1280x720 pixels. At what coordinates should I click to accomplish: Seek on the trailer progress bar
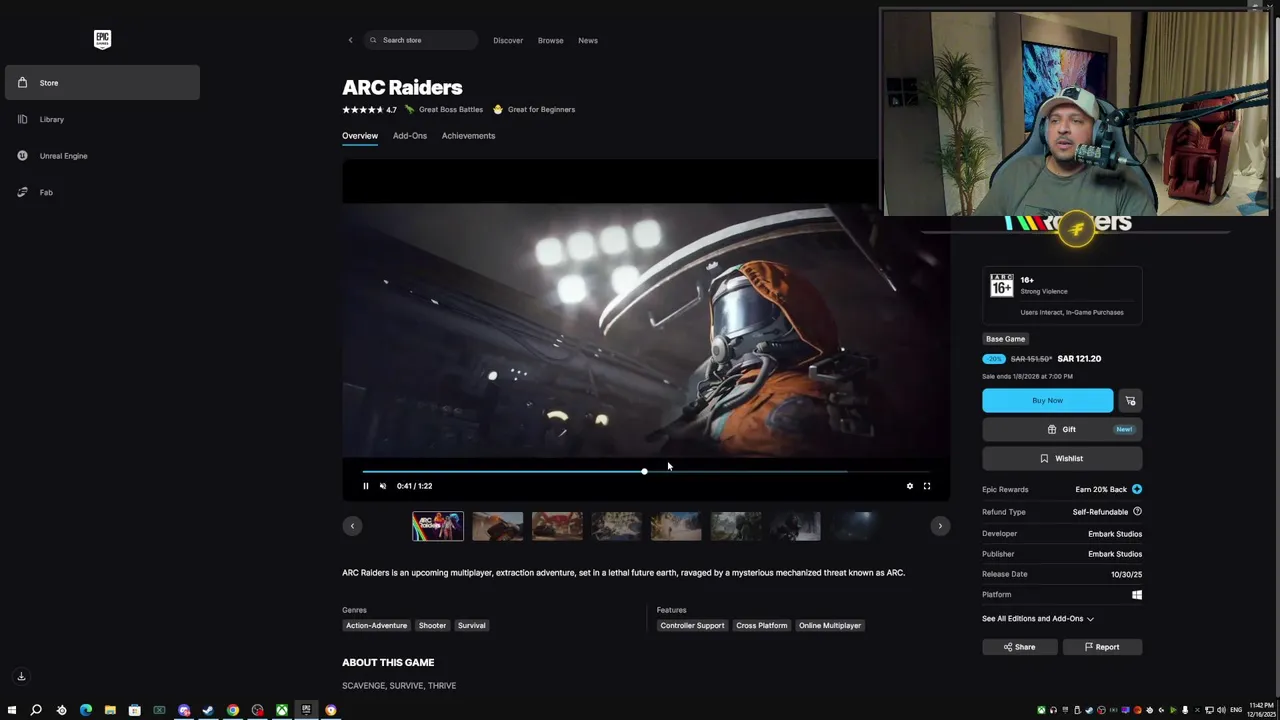click(646, 471)
